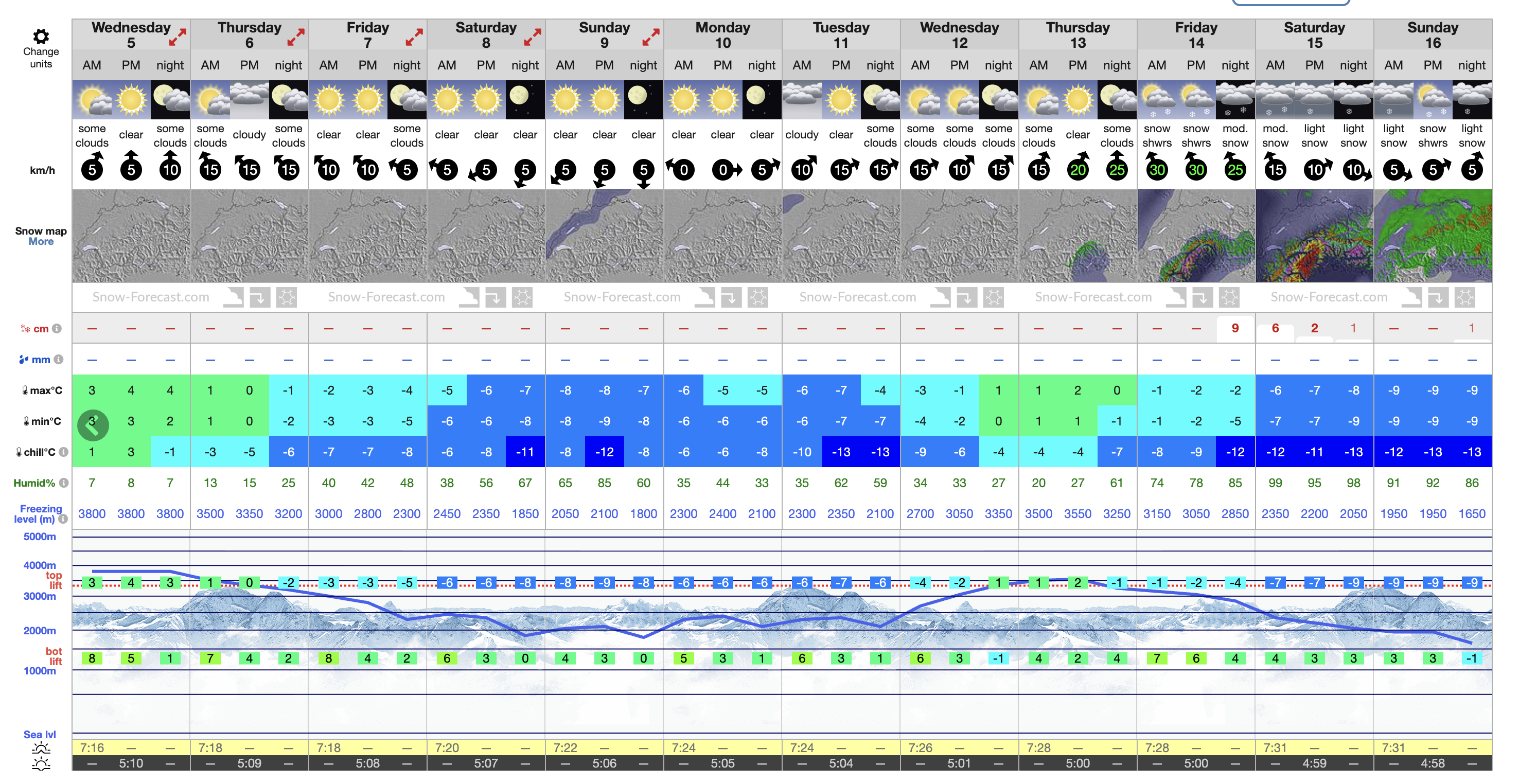Screen dimensions: 1519x784
Task: Click the info icon beside mm rain
Action: [x=58, y=359]
